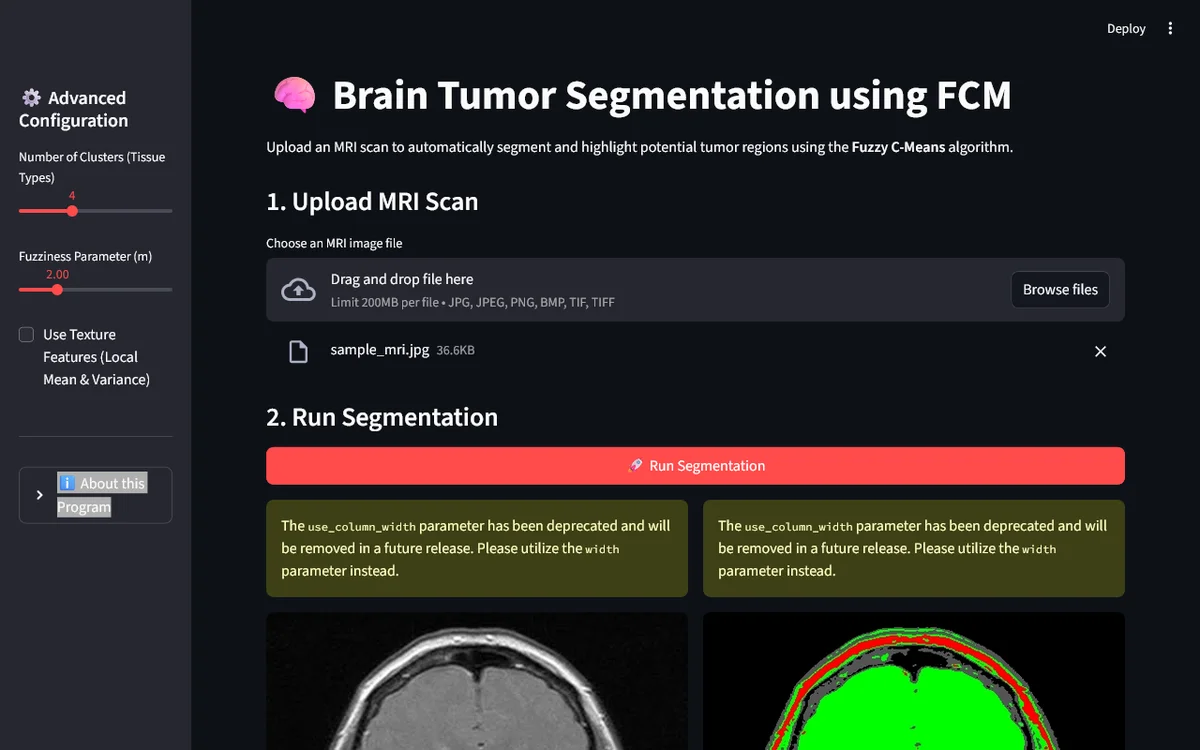Click the file icon beside sample_mri.jpg

[298, 351]
